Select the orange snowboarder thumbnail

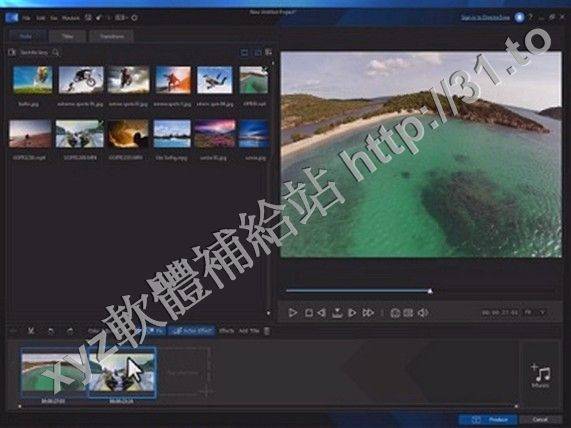173,80
